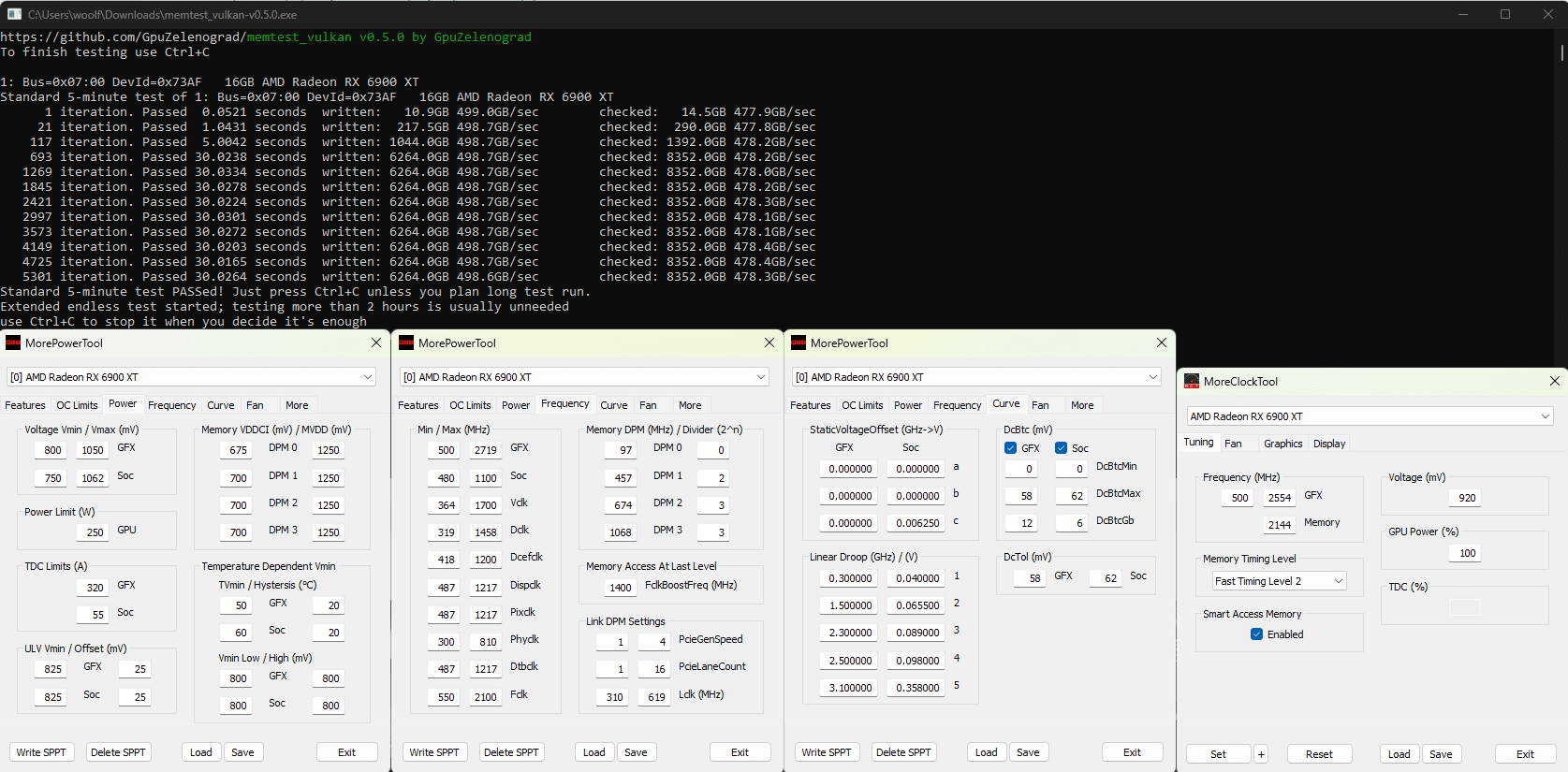
Task: Click the first MorePowerTool window's AMD logo icon
Action: click(13, 343)
